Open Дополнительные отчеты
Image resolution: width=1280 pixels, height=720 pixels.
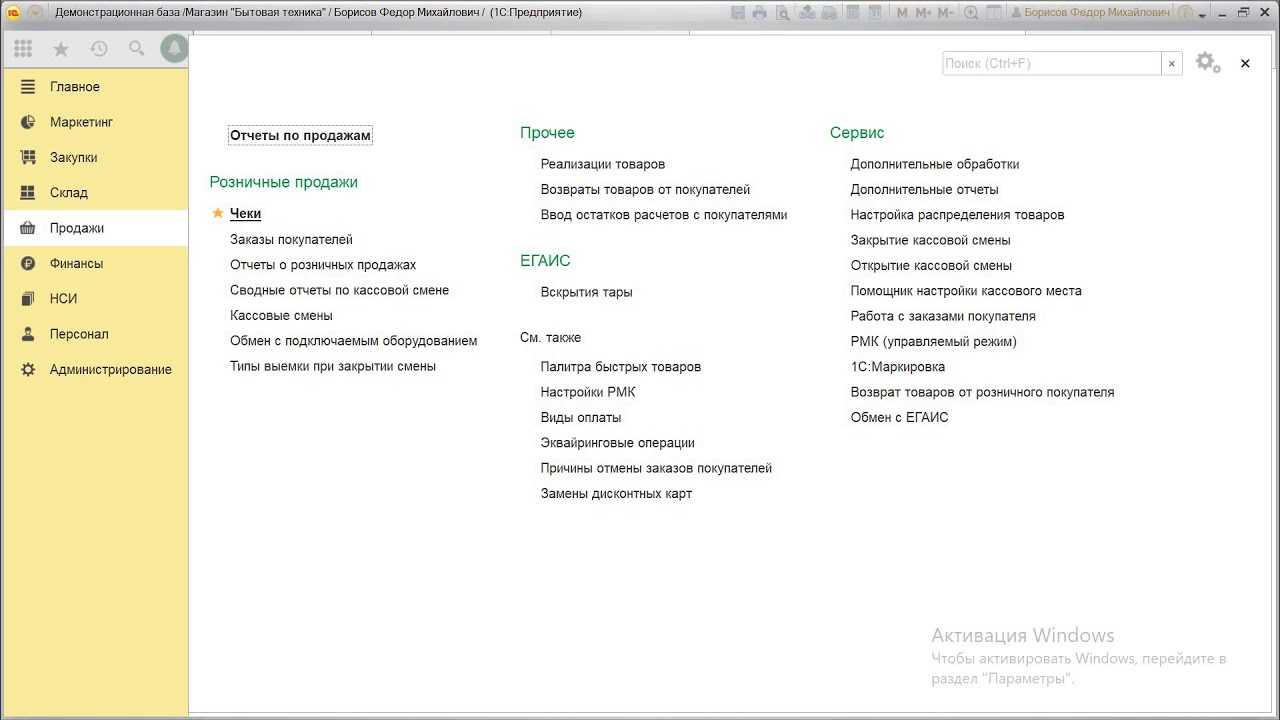pyautogui.click(x=924, y=190)
